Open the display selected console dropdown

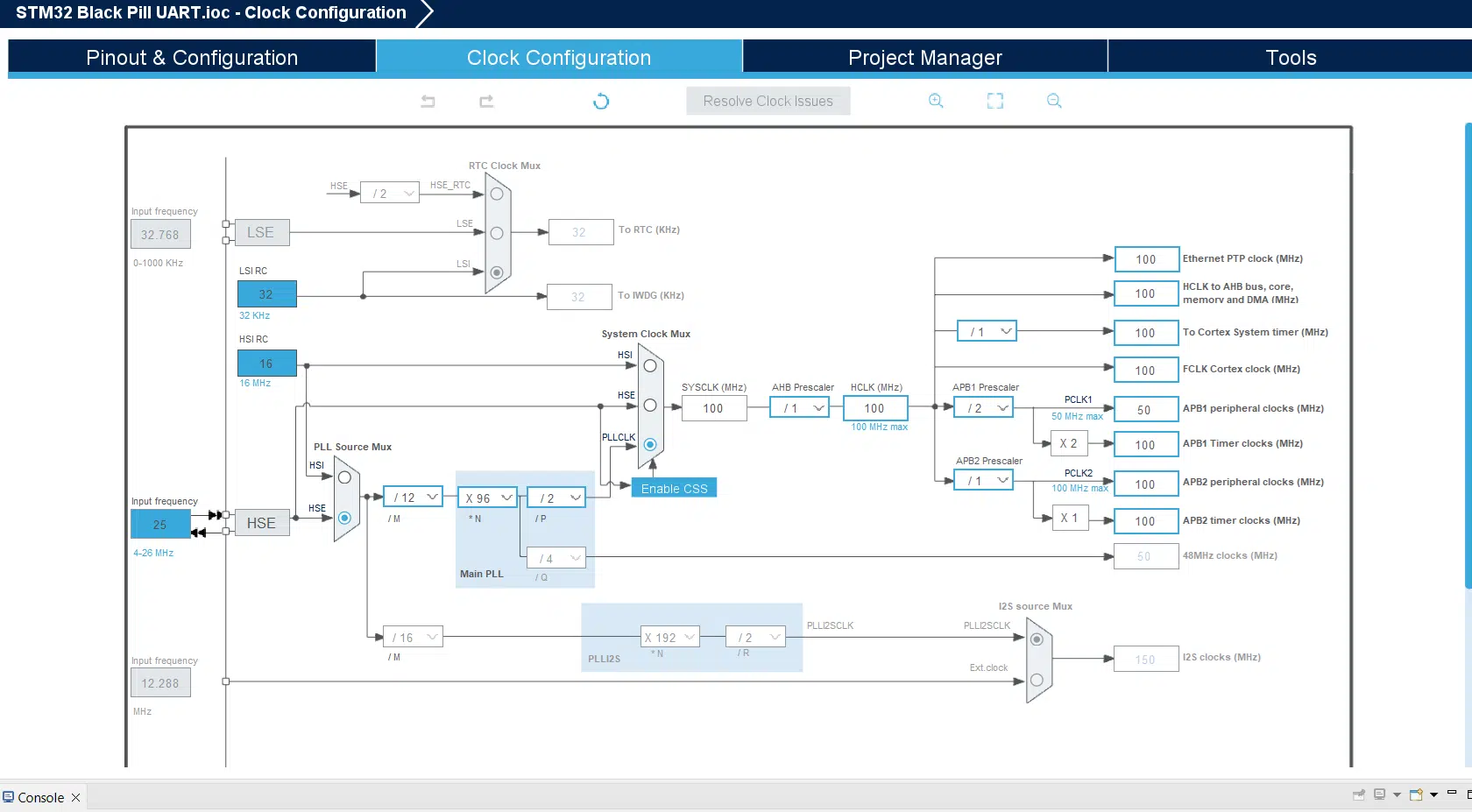1397,794
